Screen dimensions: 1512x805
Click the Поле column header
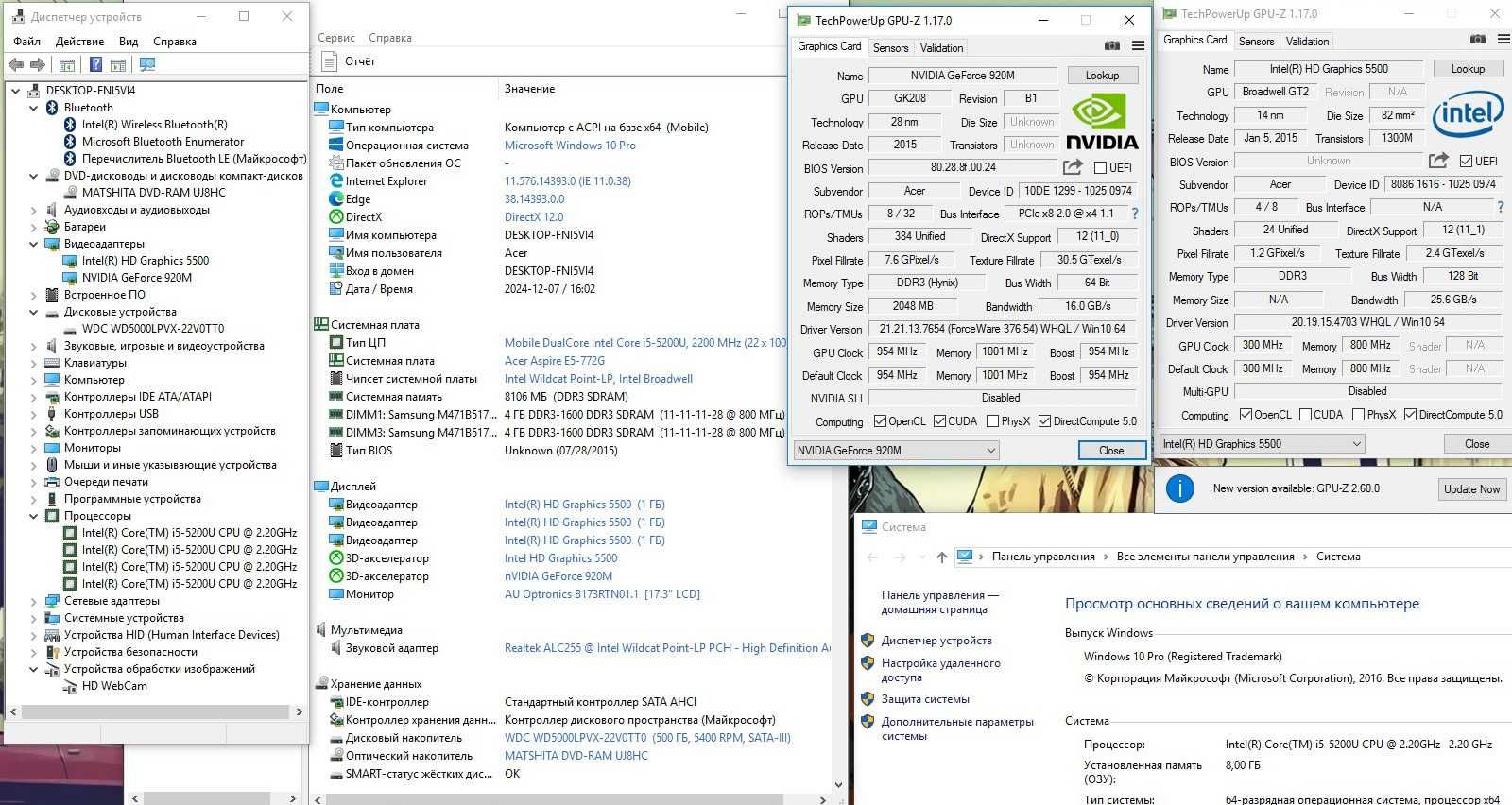[x=330, y=89]
